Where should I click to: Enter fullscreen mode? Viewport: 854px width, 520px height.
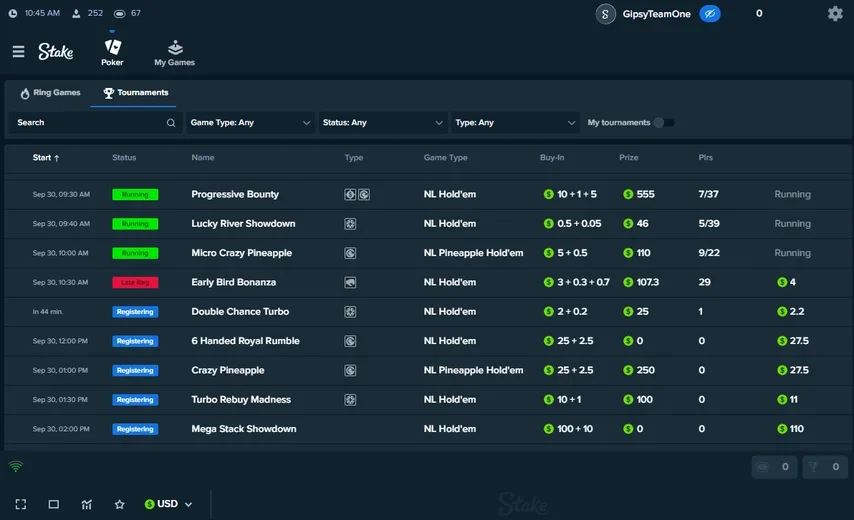(21, 504)
